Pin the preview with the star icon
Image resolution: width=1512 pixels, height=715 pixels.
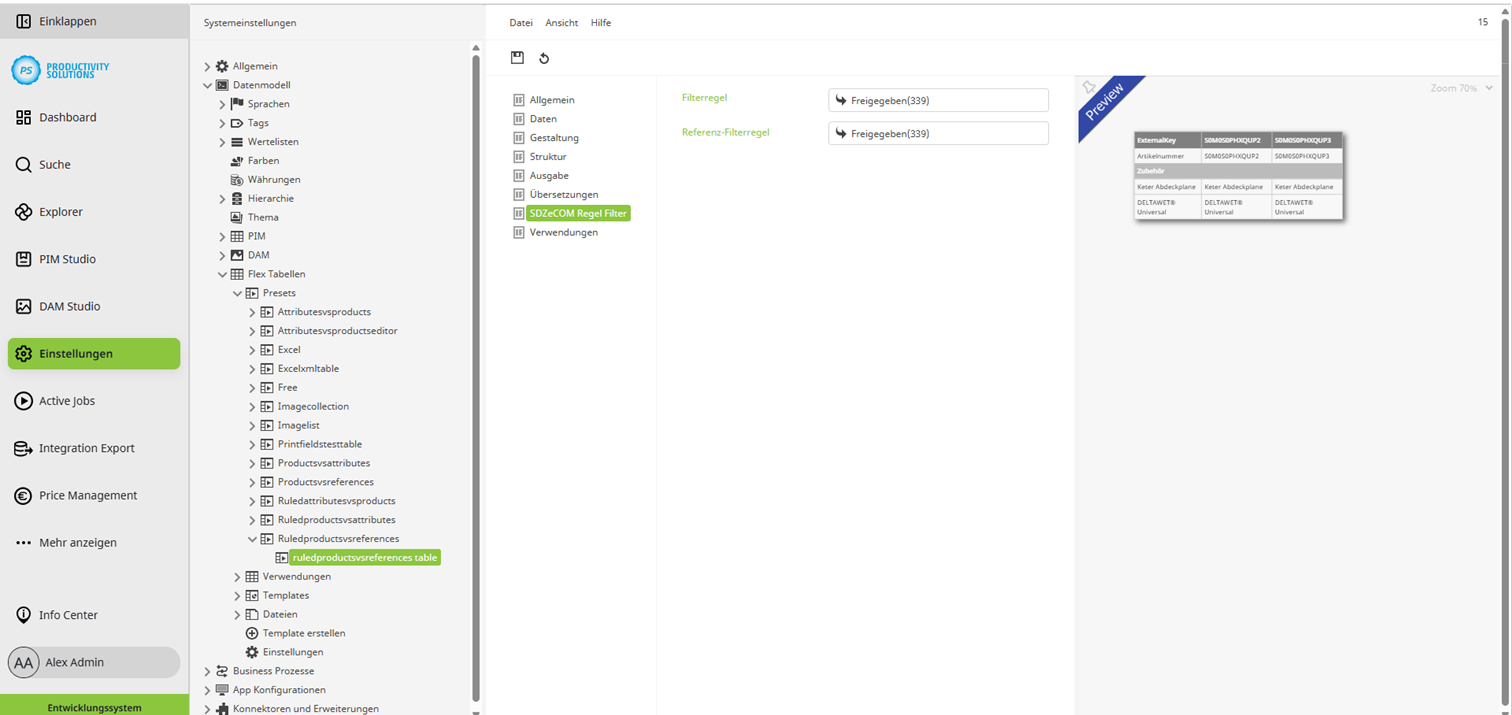point(1089,88)
